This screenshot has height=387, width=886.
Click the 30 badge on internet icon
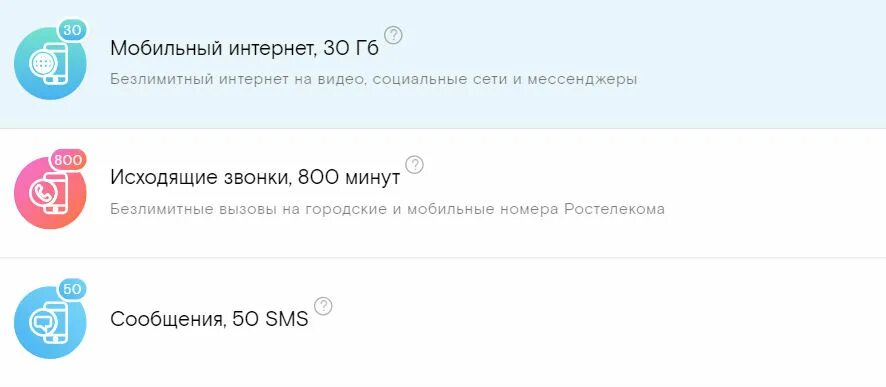pos(72,31)
